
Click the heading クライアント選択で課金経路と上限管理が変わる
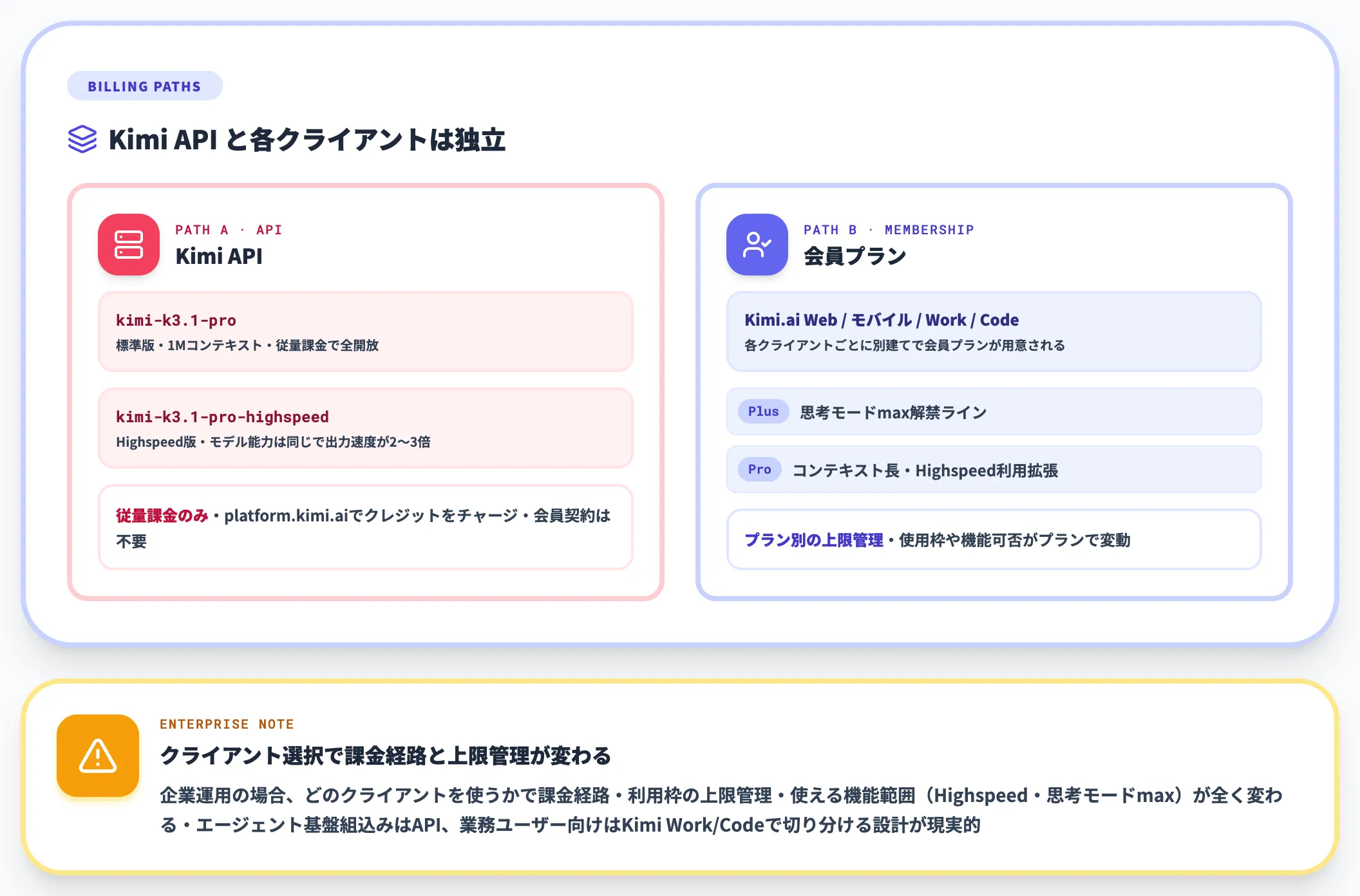[x=386, y=756]
